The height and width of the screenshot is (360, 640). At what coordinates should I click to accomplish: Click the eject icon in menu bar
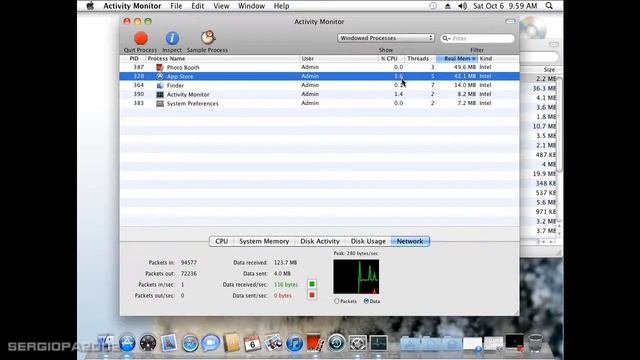(448, 6)
